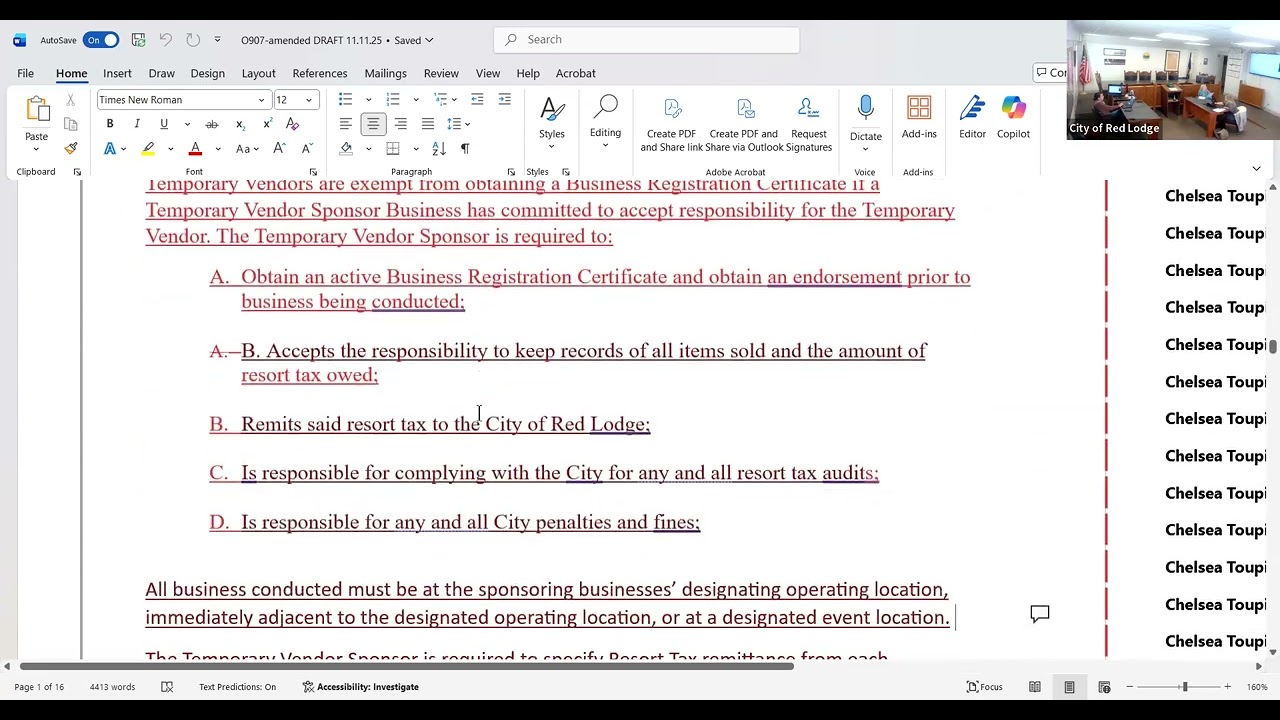The height and width of the screenshot is (720, 1280).
Task: Click the horizontal scrollbar at the bottom
Action: pos(407,666)
